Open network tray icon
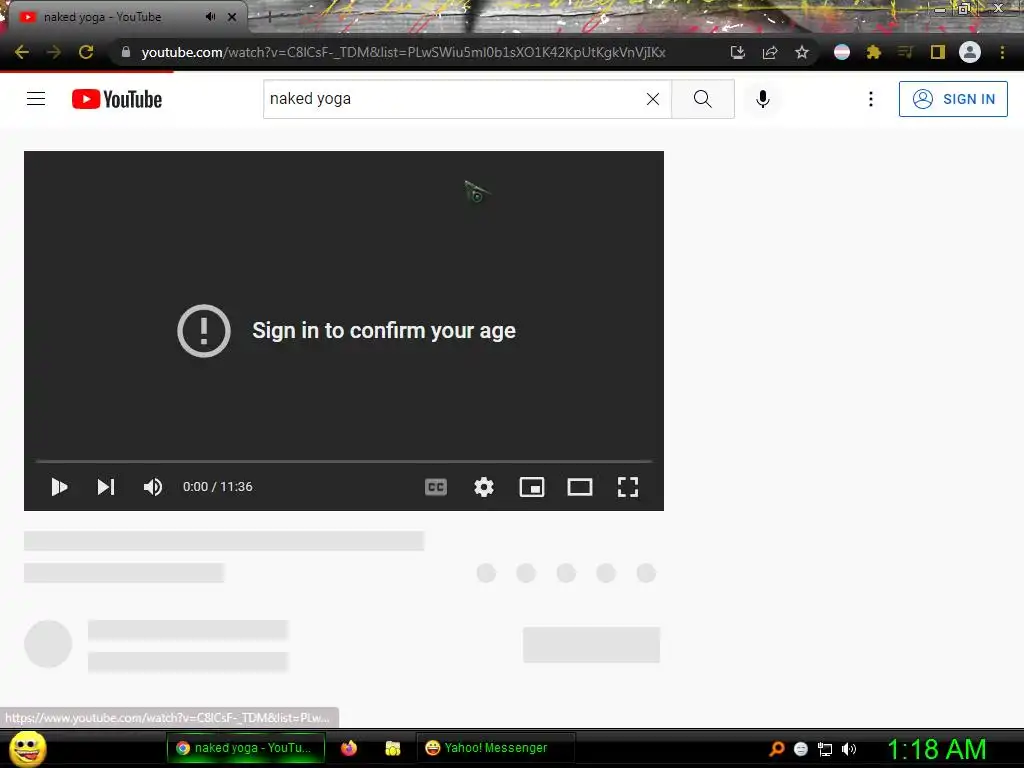Image resolution: width=1024 pixels, height=768 pixels. (x=825, y=749)
